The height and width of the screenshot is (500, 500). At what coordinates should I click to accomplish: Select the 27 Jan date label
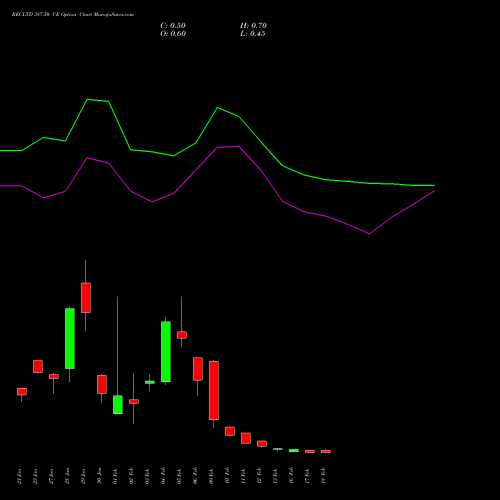pyautogui.click(x=51, y=476)
